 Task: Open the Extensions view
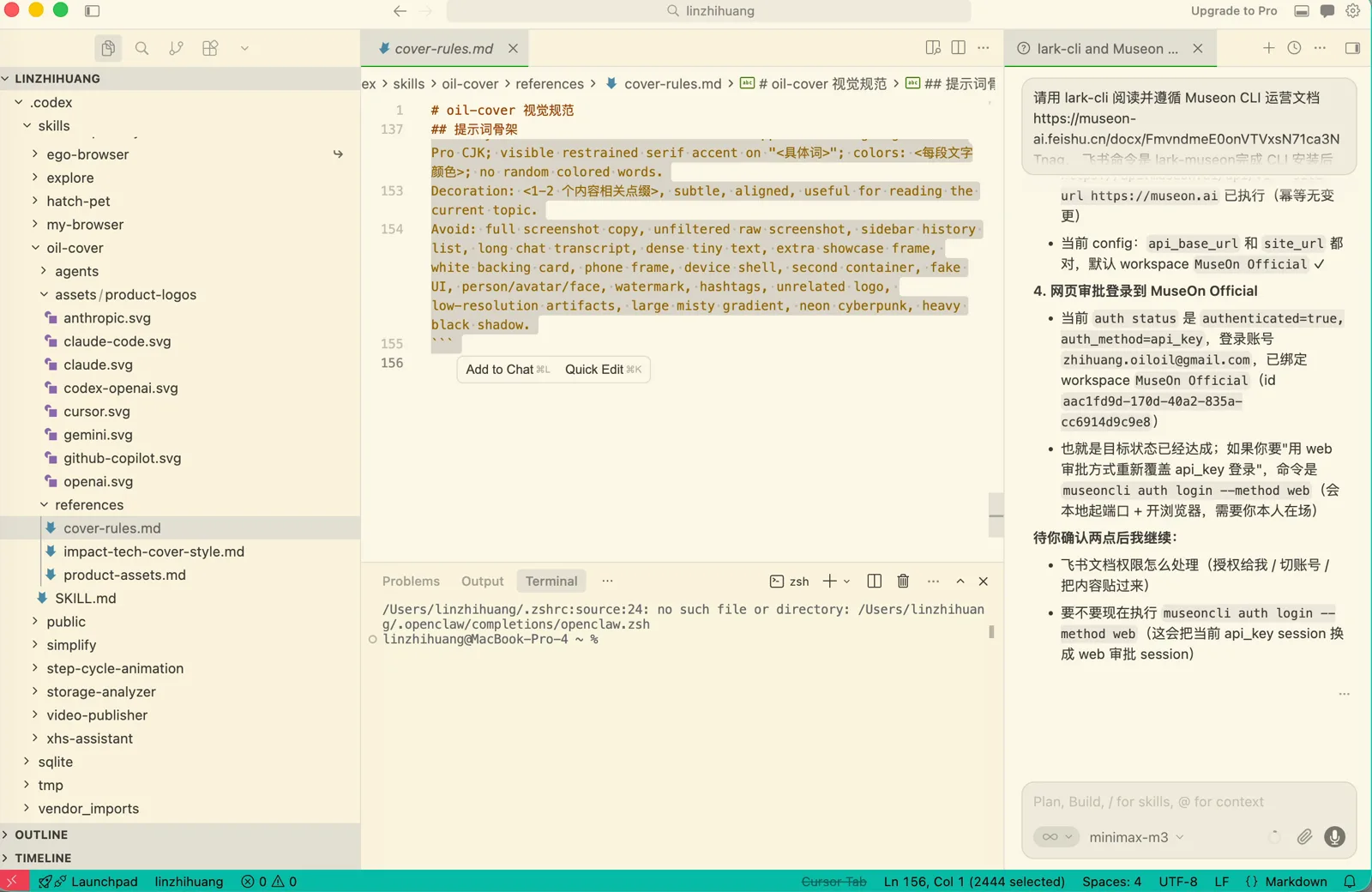point(210,48)
